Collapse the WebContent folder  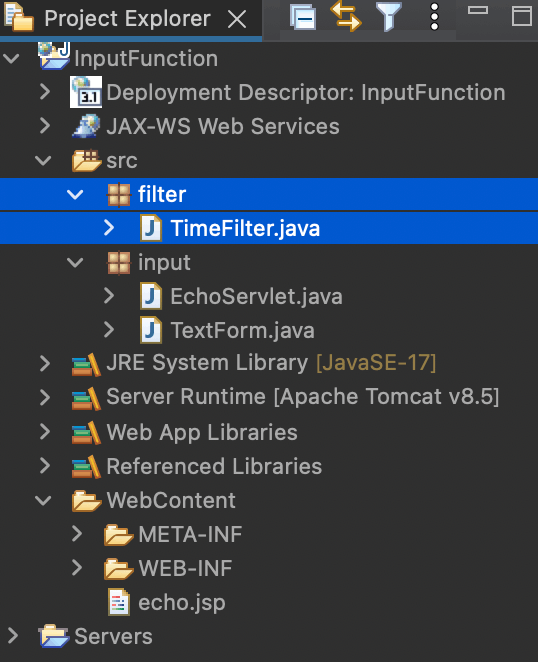pos(43,501)
